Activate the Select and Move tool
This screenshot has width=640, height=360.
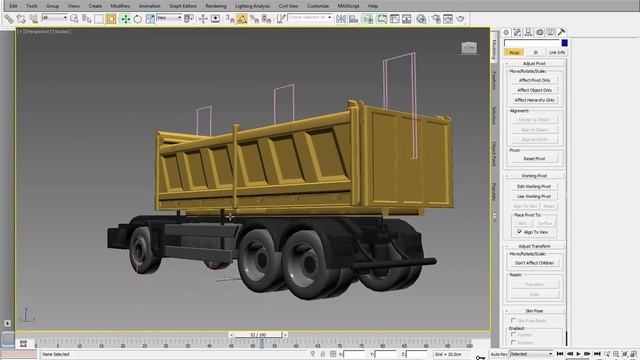pos(125,19)
